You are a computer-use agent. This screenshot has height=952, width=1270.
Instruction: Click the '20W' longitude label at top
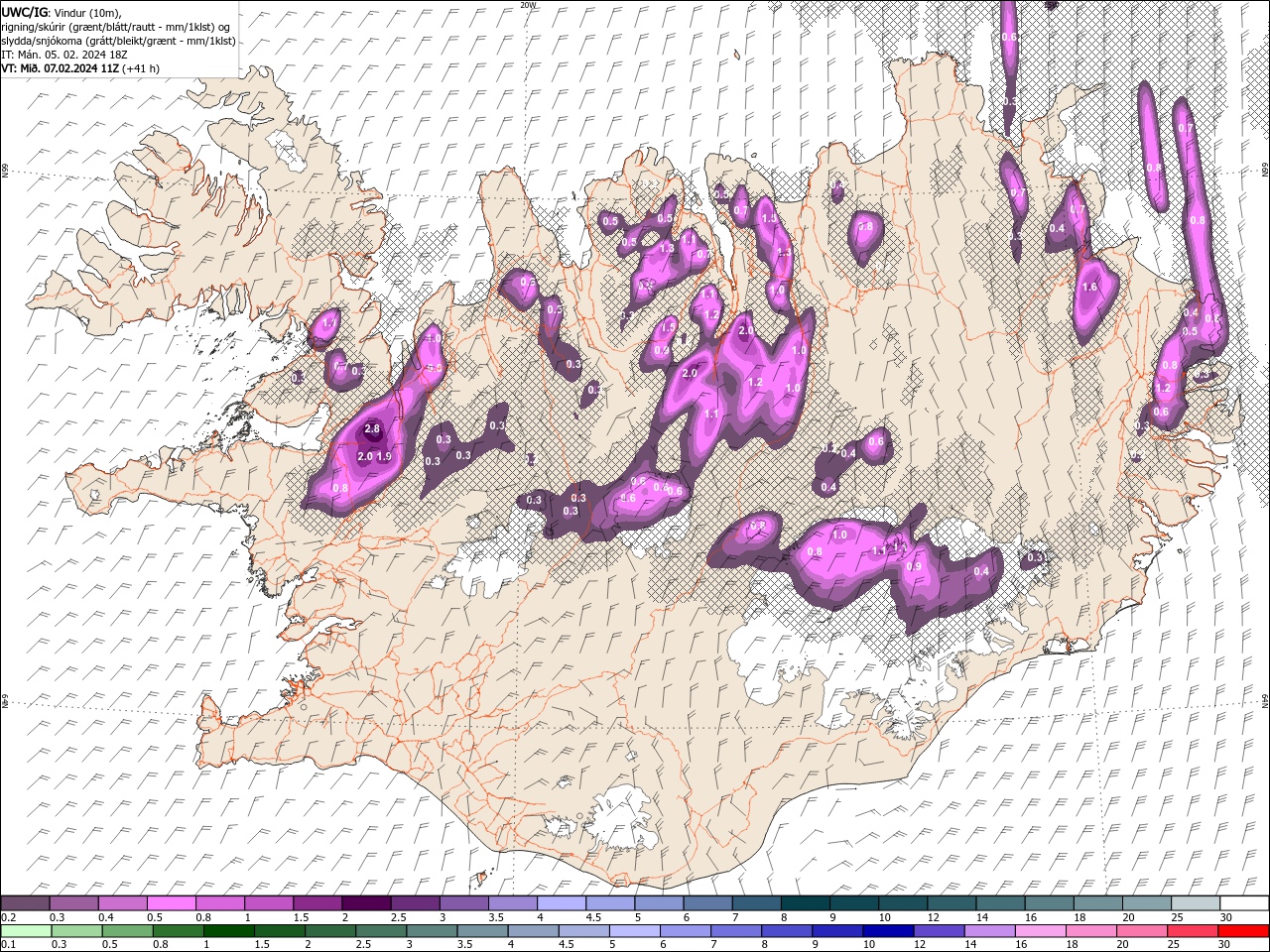(527, 5)
